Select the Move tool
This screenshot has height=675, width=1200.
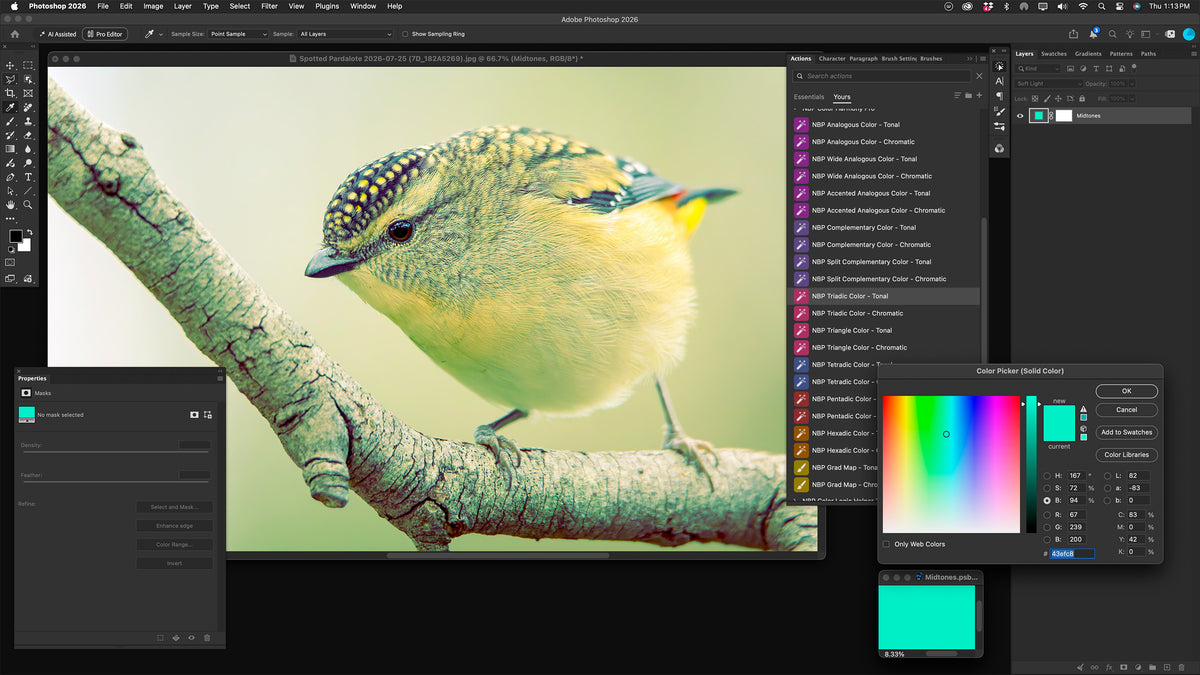10,65
